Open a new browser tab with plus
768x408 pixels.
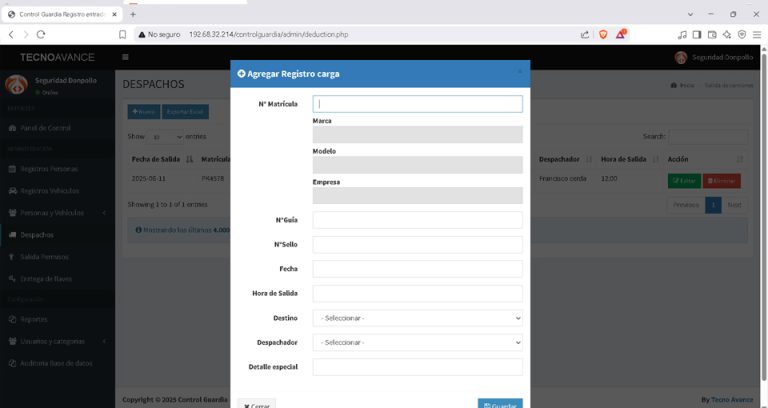coord(133,14)
